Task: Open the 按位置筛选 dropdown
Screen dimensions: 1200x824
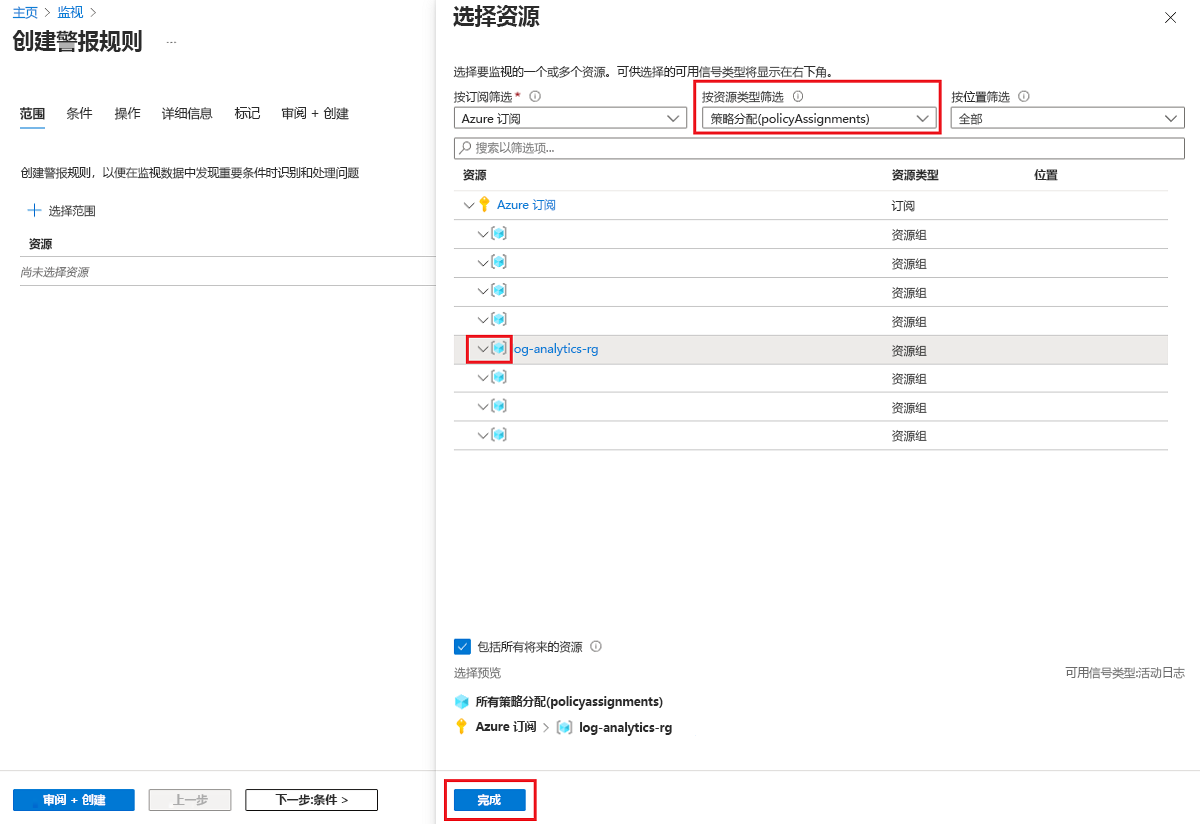Action: (1068, 119)
